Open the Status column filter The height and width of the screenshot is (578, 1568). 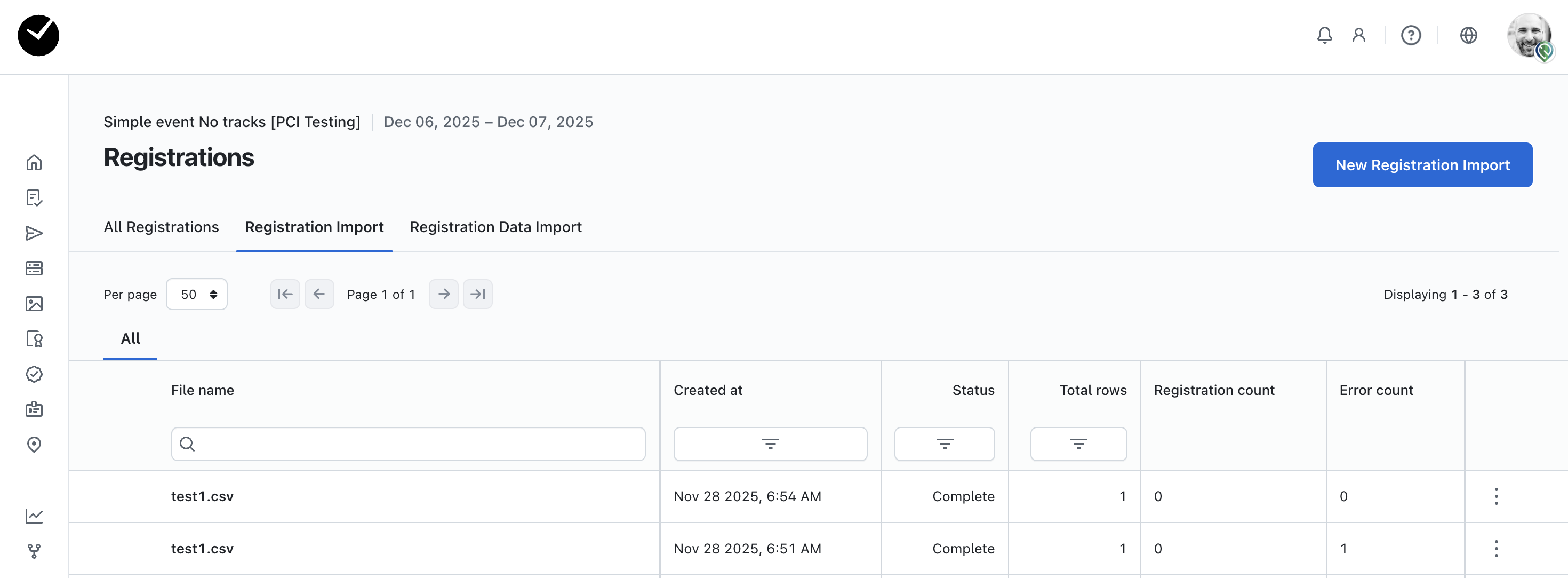point(944,444)
